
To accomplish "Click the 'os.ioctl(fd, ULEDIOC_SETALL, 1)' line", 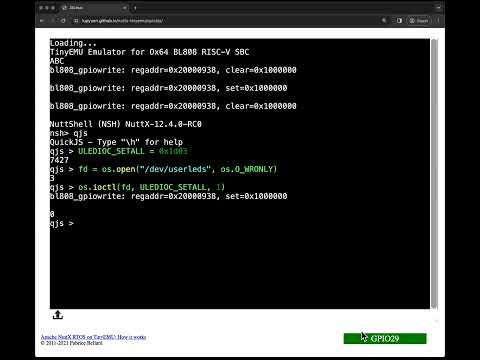I will coord(151,187).
